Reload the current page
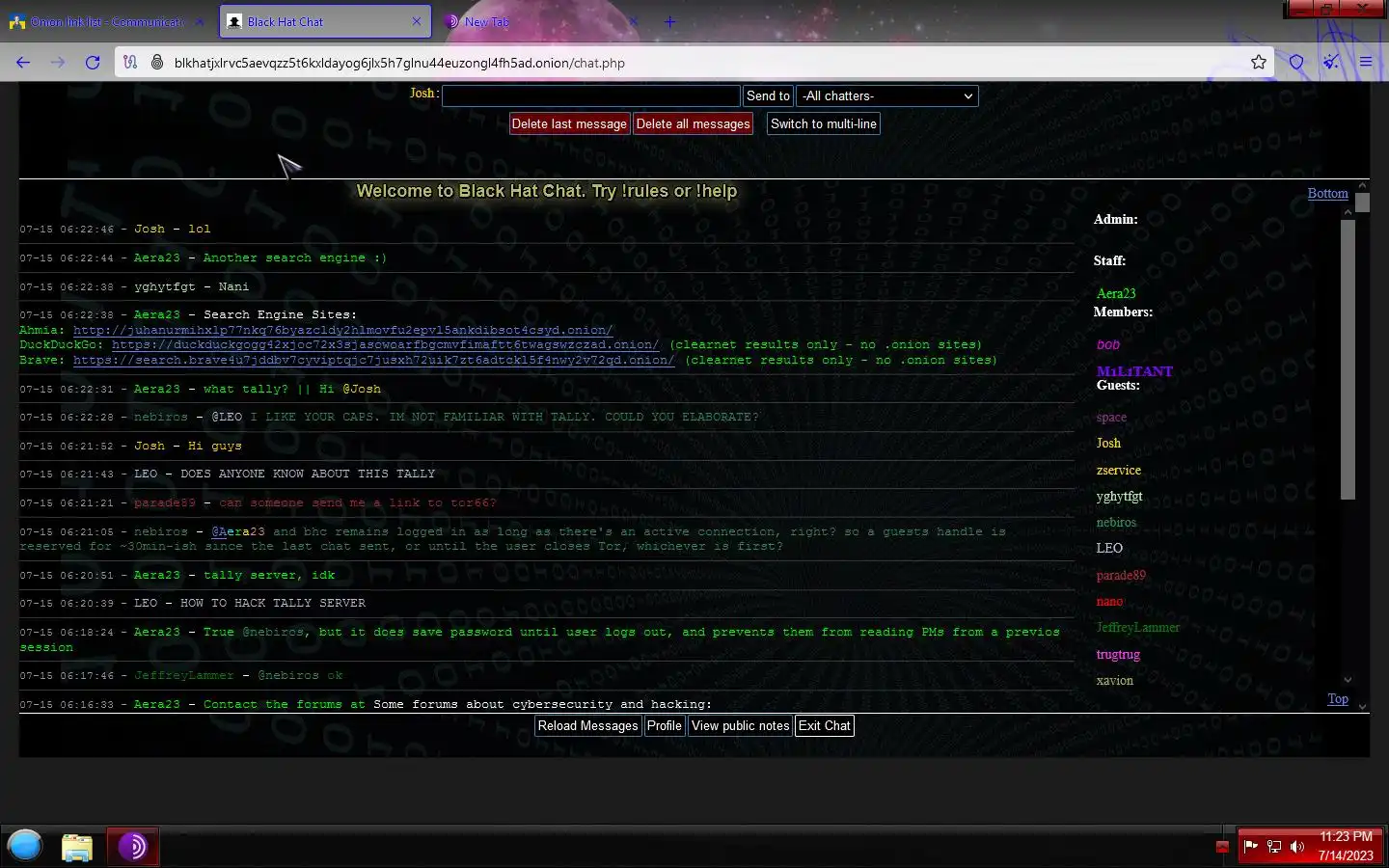 [93, 63]
